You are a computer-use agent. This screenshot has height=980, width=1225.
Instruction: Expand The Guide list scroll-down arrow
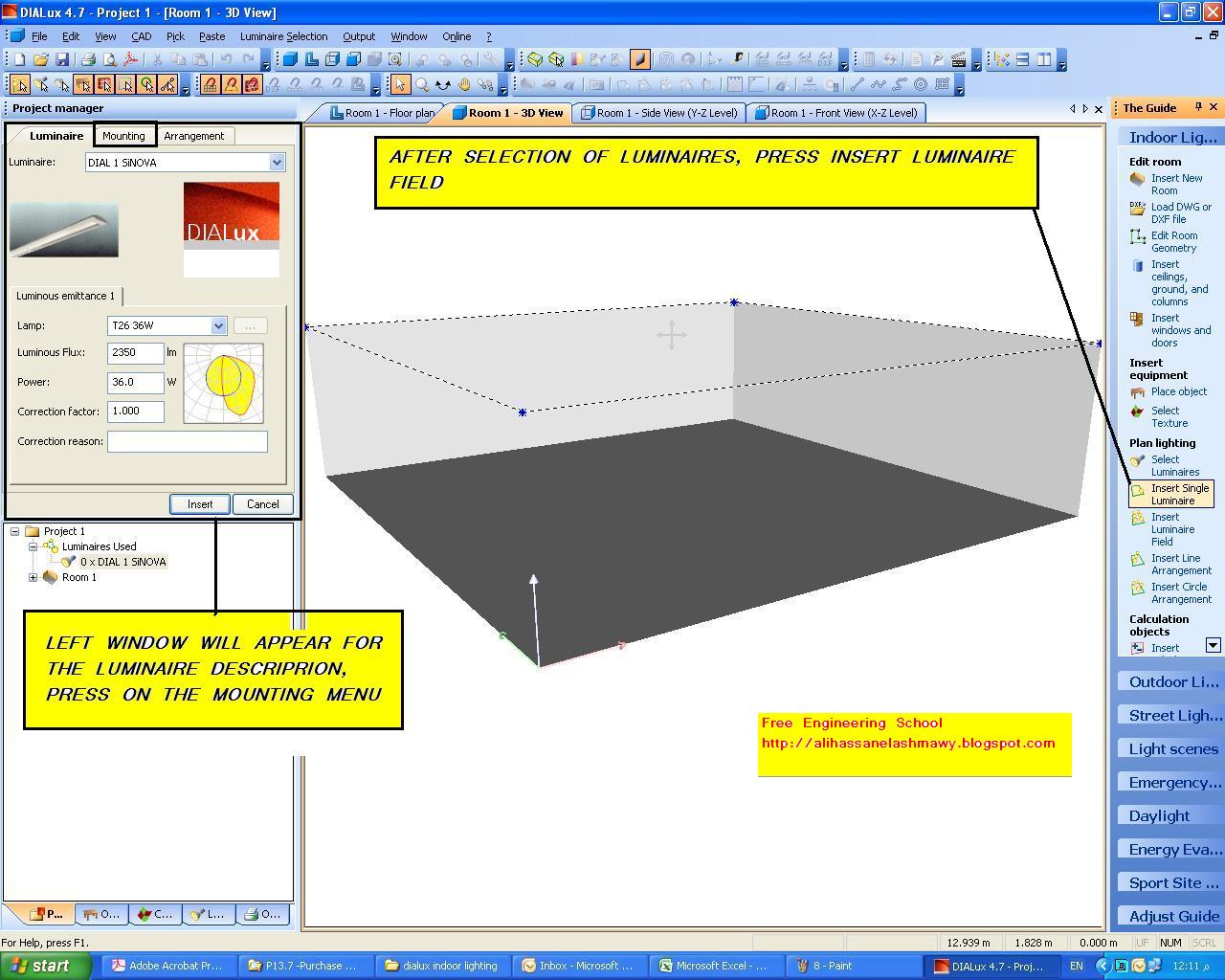(1213, 645)
